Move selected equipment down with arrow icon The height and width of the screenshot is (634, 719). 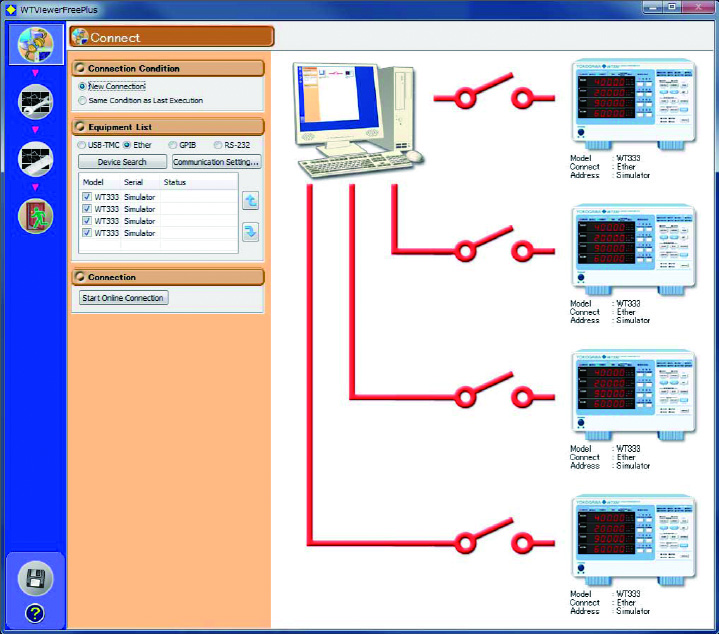(x=250, y=232)
